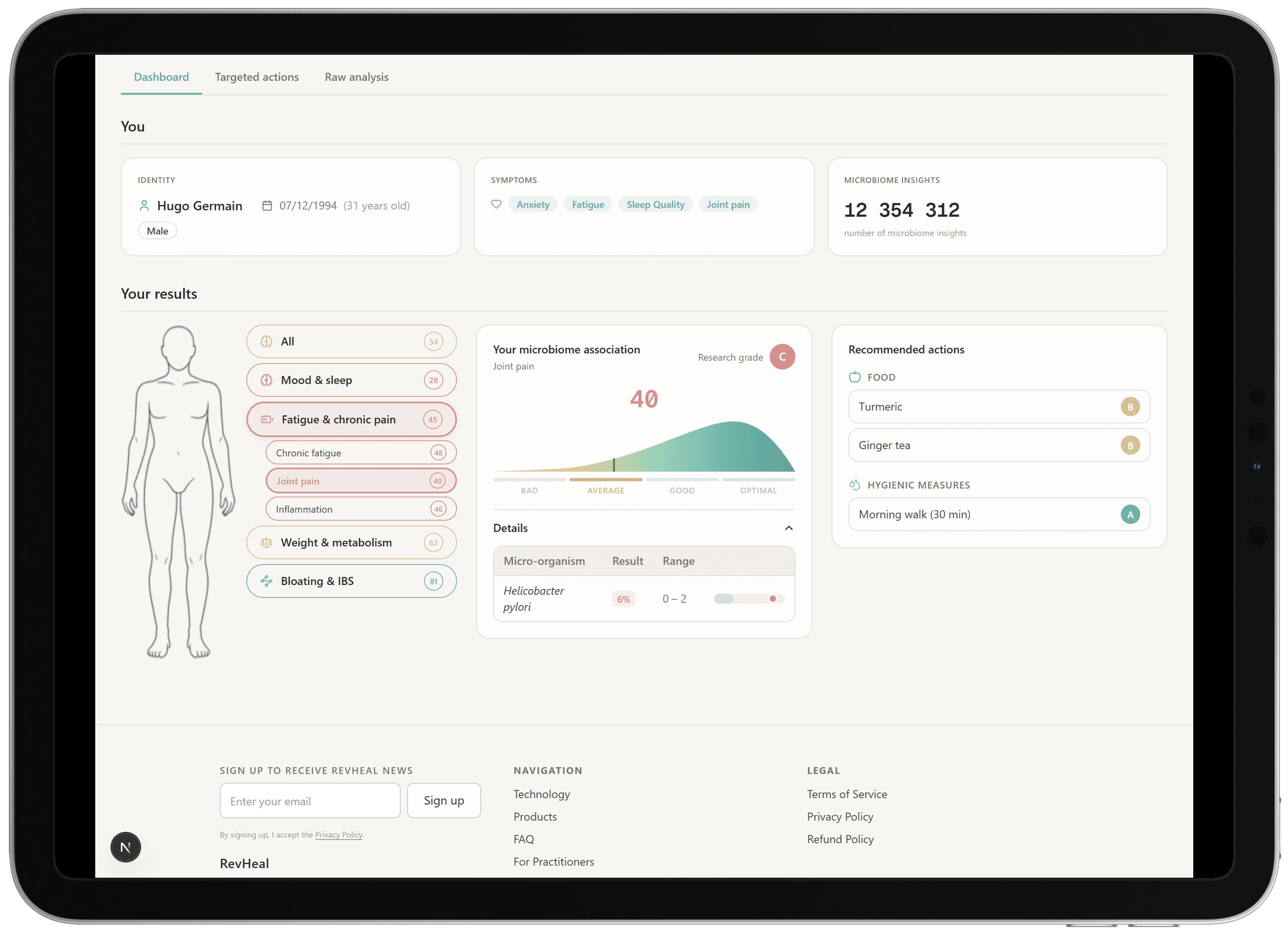Click the Helicobacter pylori range slider
Screen dimensions: 1288x933
[x=749, y=598]
